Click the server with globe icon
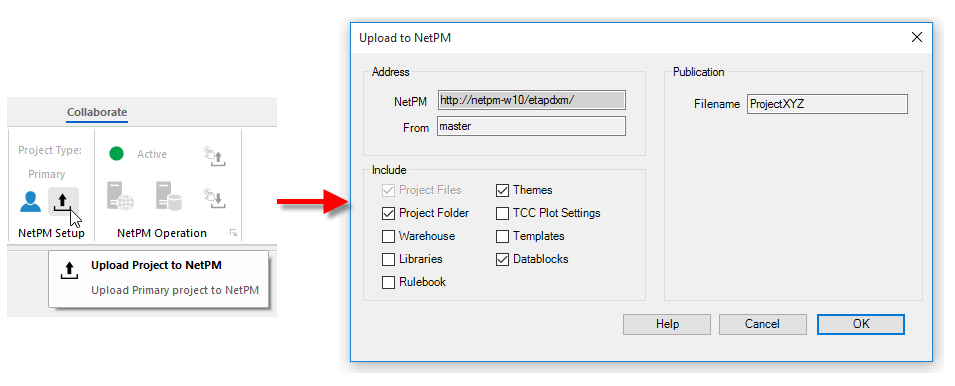Viewport: 955px width, 386px height. tap(121, 197)
